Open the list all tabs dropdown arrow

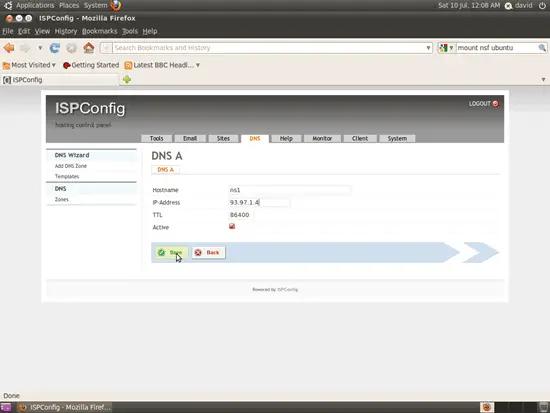543,80
